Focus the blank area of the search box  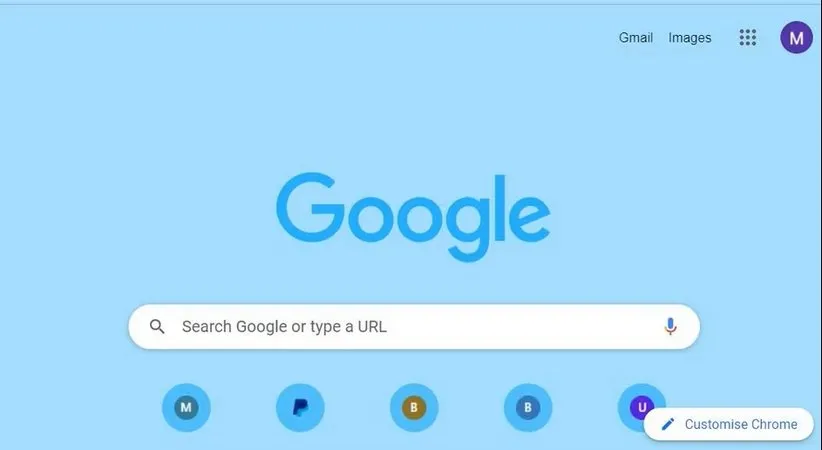[x=524, y=326]
